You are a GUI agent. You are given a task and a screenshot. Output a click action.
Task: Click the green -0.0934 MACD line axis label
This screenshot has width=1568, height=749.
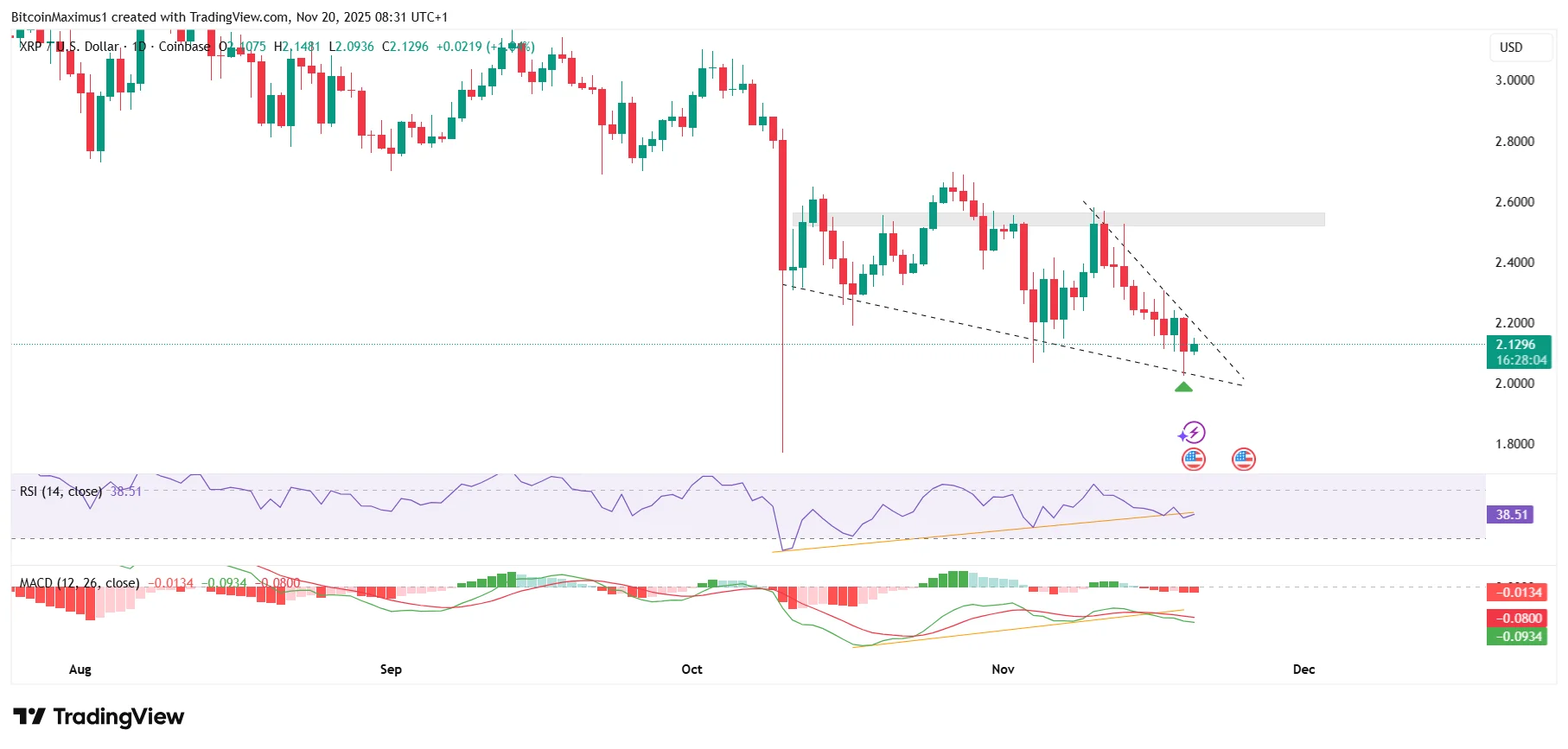pos(1517,637)
